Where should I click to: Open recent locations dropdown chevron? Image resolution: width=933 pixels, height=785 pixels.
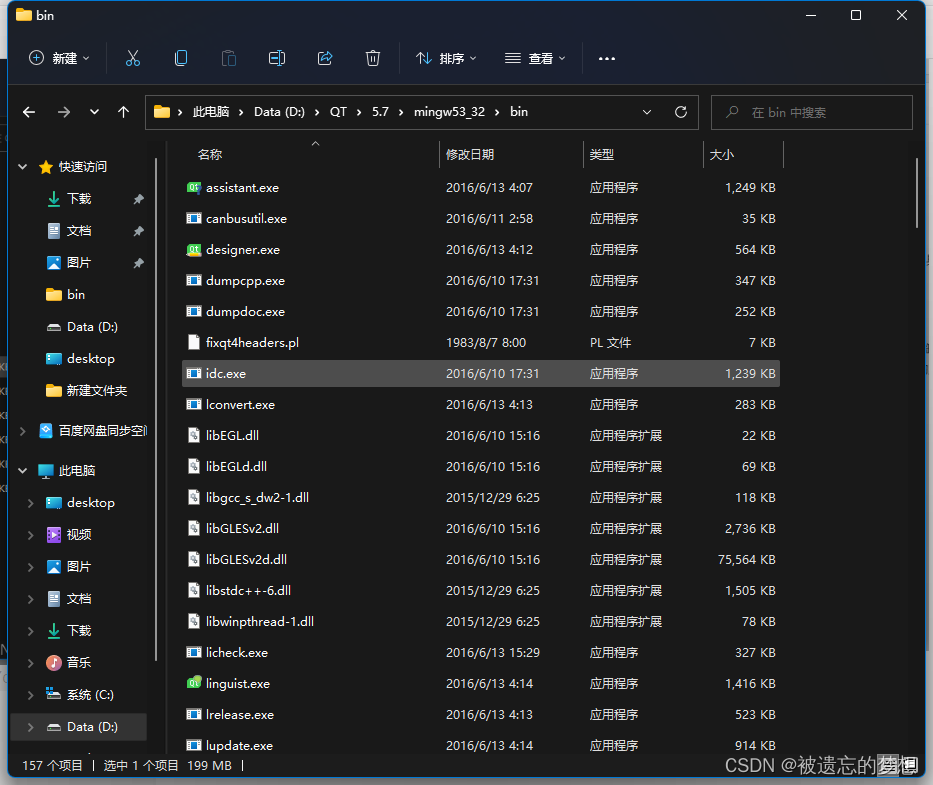(94, 112)
